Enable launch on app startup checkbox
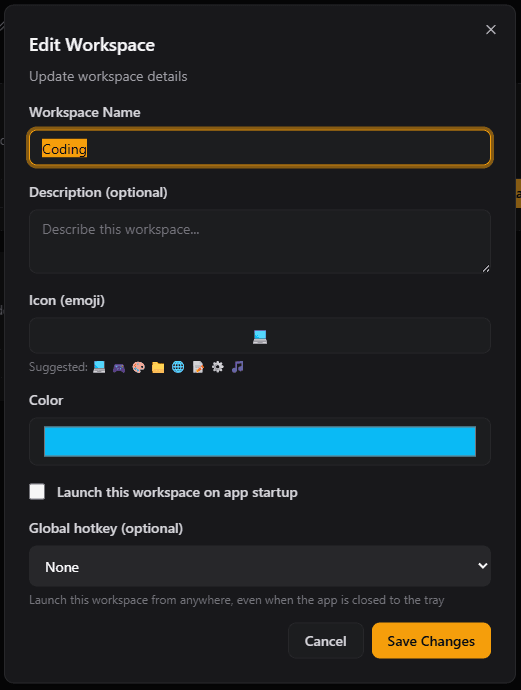This screenshot has height=690, width=521. point(37,492)
